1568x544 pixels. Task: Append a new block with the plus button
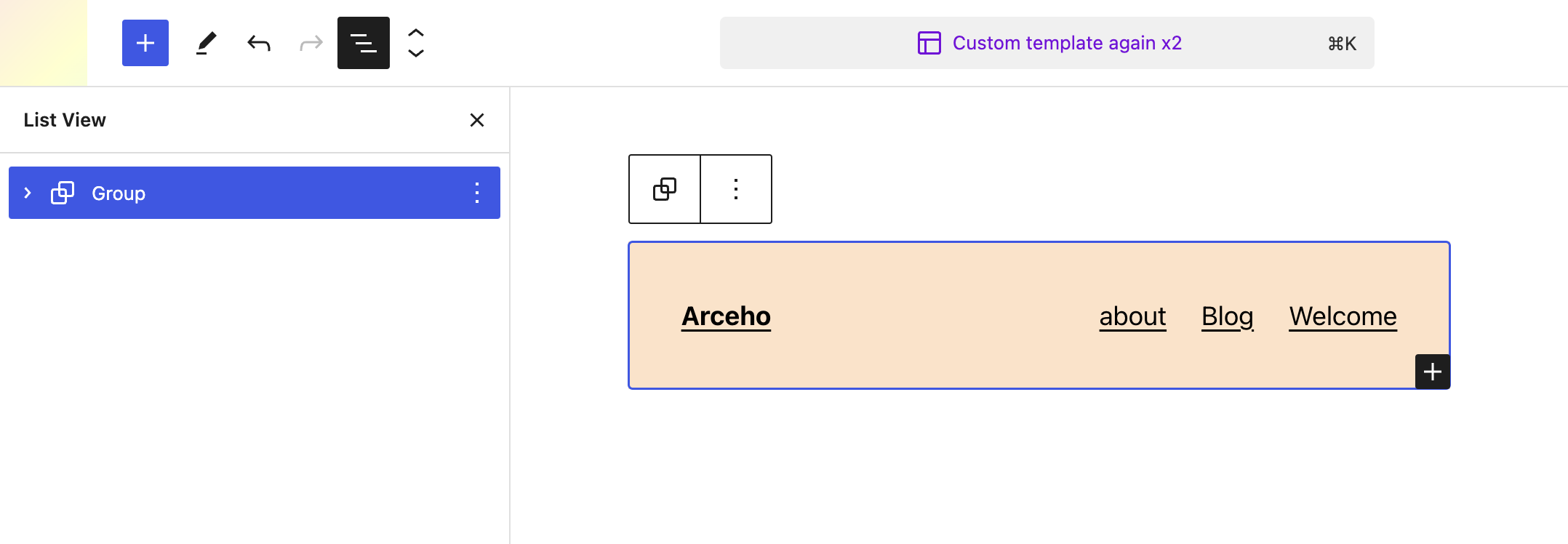click(x=1433, y=372)
